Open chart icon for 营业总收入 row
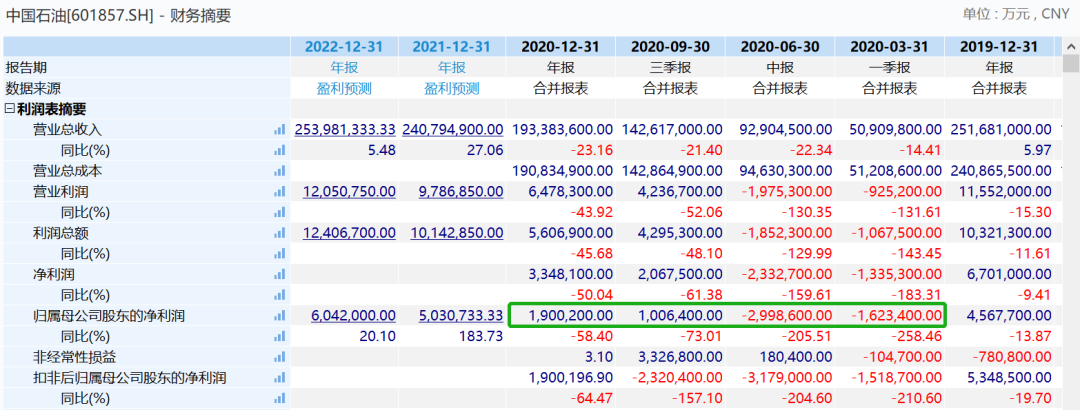This screenshot has height=410, width=1080. (279, 130)
